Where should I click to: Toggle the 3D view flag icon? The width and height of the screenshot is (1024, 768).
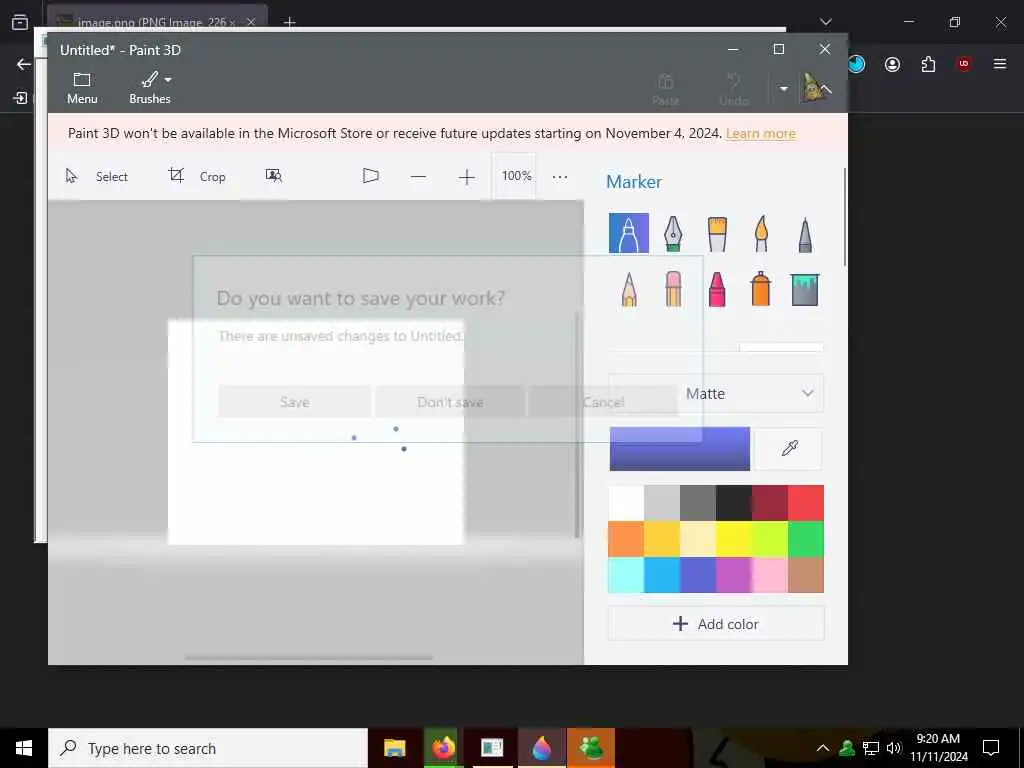click(370, 176)
